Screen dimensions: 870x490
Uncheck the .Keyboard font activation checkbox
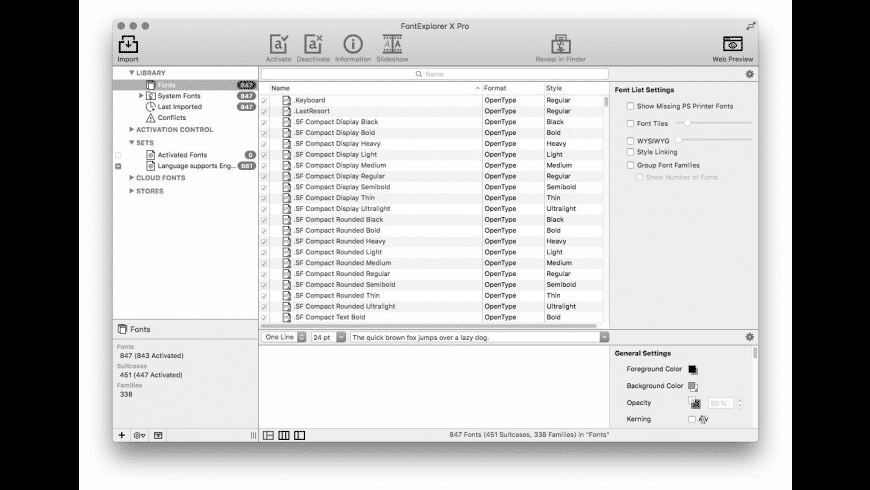pos(264,100)
